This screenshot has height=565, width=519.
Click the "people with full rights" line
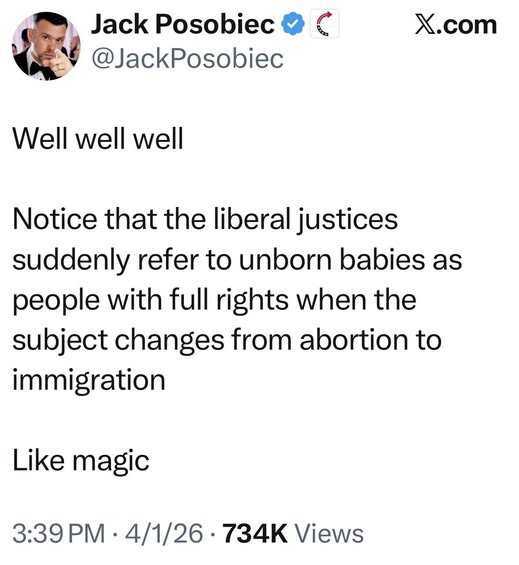(214, 301)
